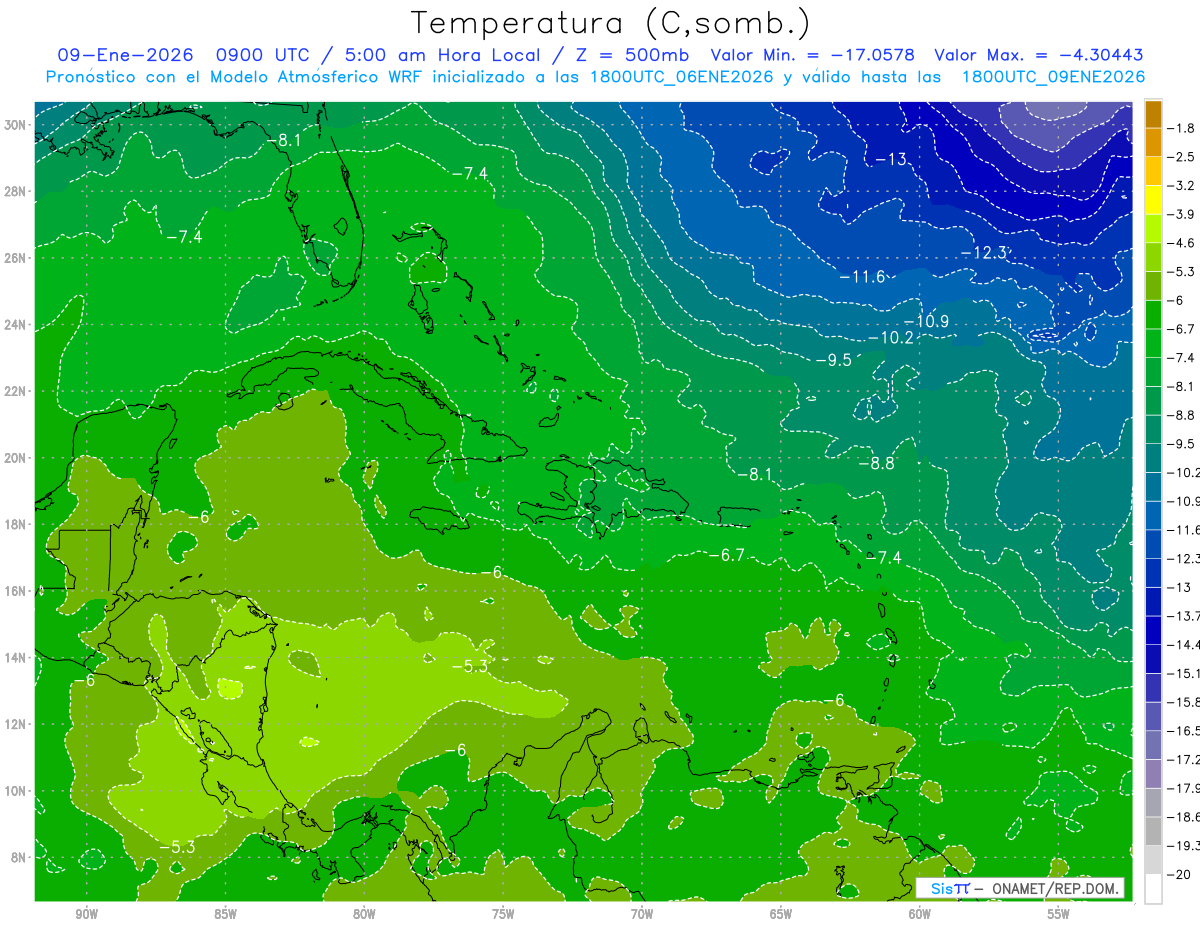Click the '-12.3' contour label on map
Screen dimensions: 1200x927
[983, 253]
